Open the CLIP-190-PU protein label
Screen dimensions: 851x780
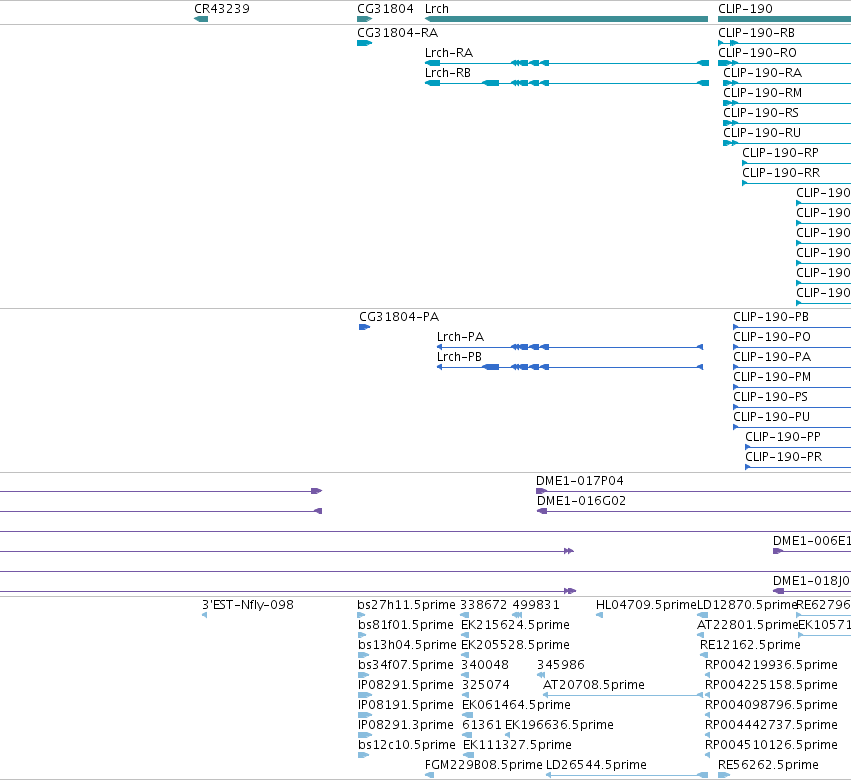click(771, 417)
